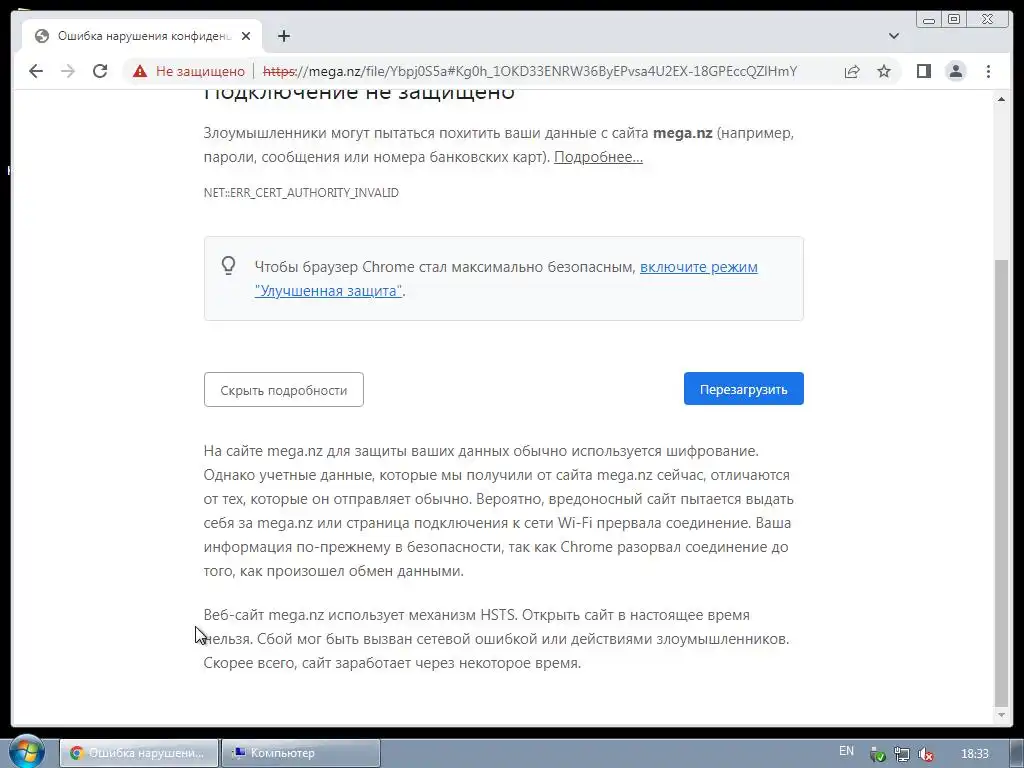The image size is (1024, 768).
Task: Open the user profile avatar menu
Action: [x=955, y=71]
